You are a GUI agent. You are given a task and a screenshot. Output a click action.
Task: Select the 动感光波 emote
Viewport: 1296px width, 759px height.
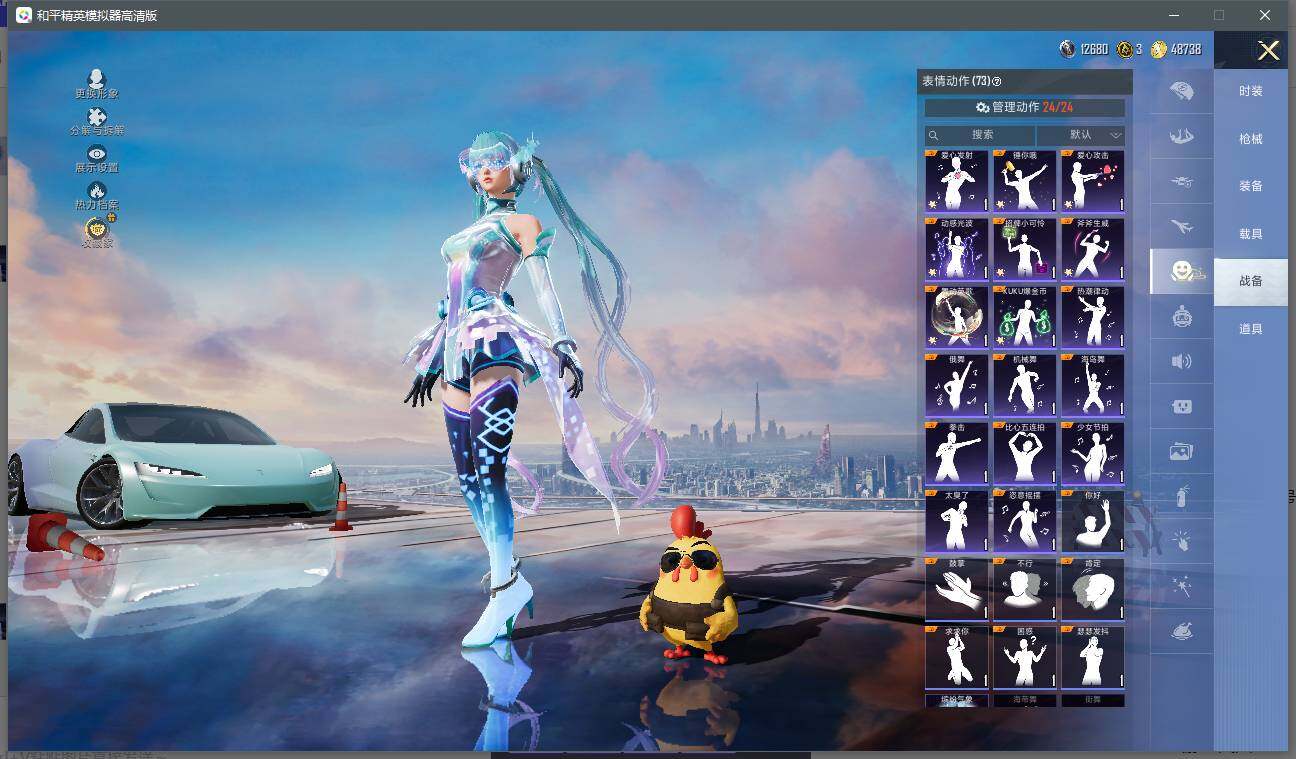[x=957, y=249]
